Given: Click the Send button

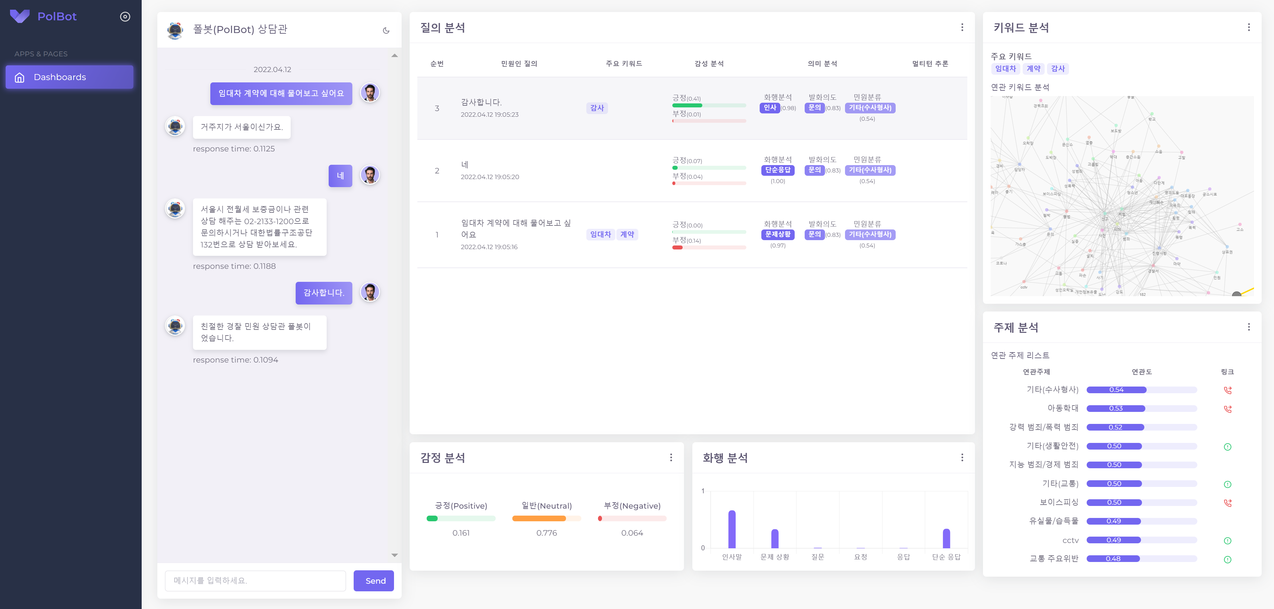Looking at the screenshot, I should pos(375,581).
